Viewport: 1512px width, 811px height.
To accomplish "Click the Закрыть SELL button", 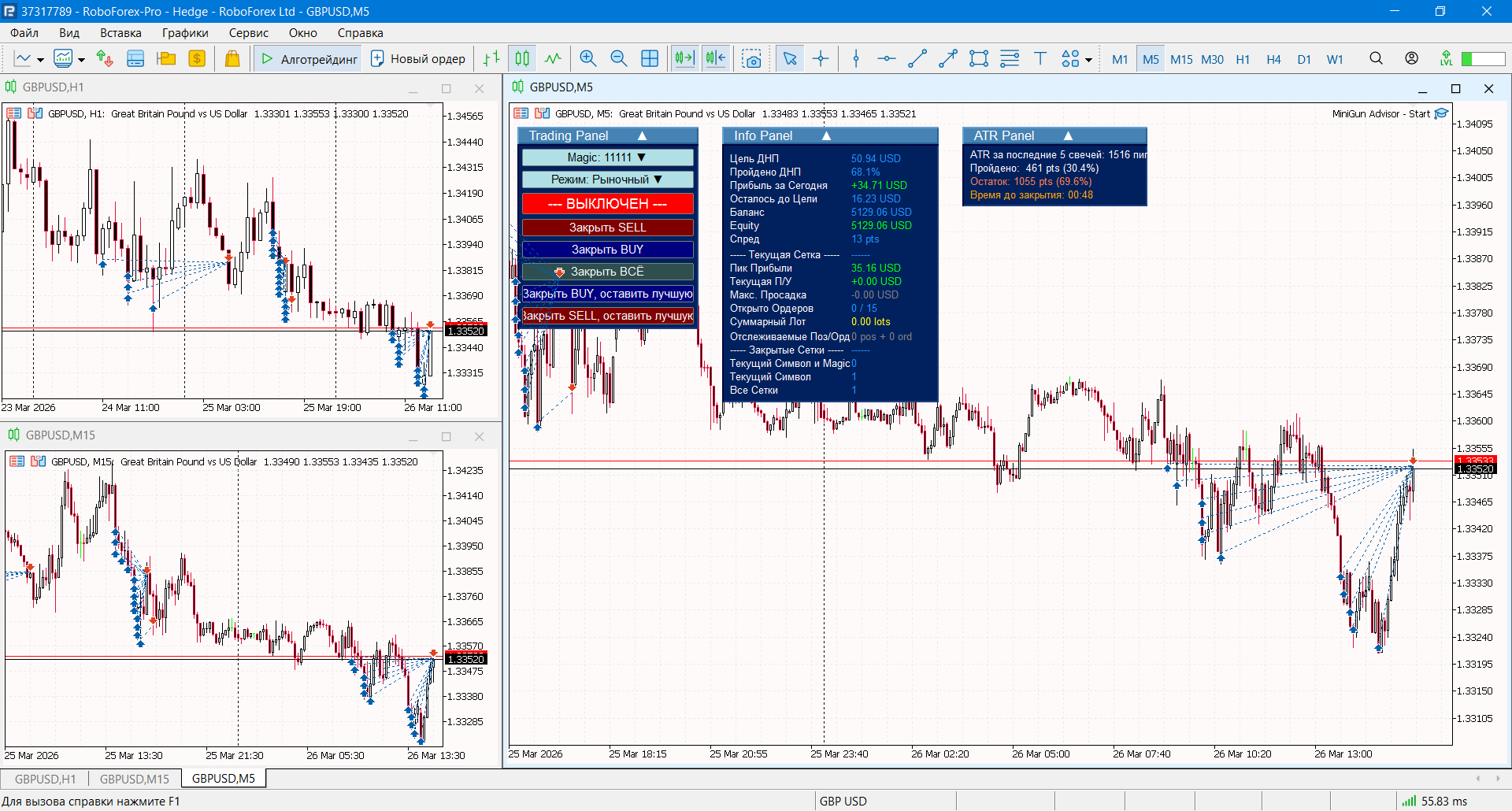I will [607, 228].
